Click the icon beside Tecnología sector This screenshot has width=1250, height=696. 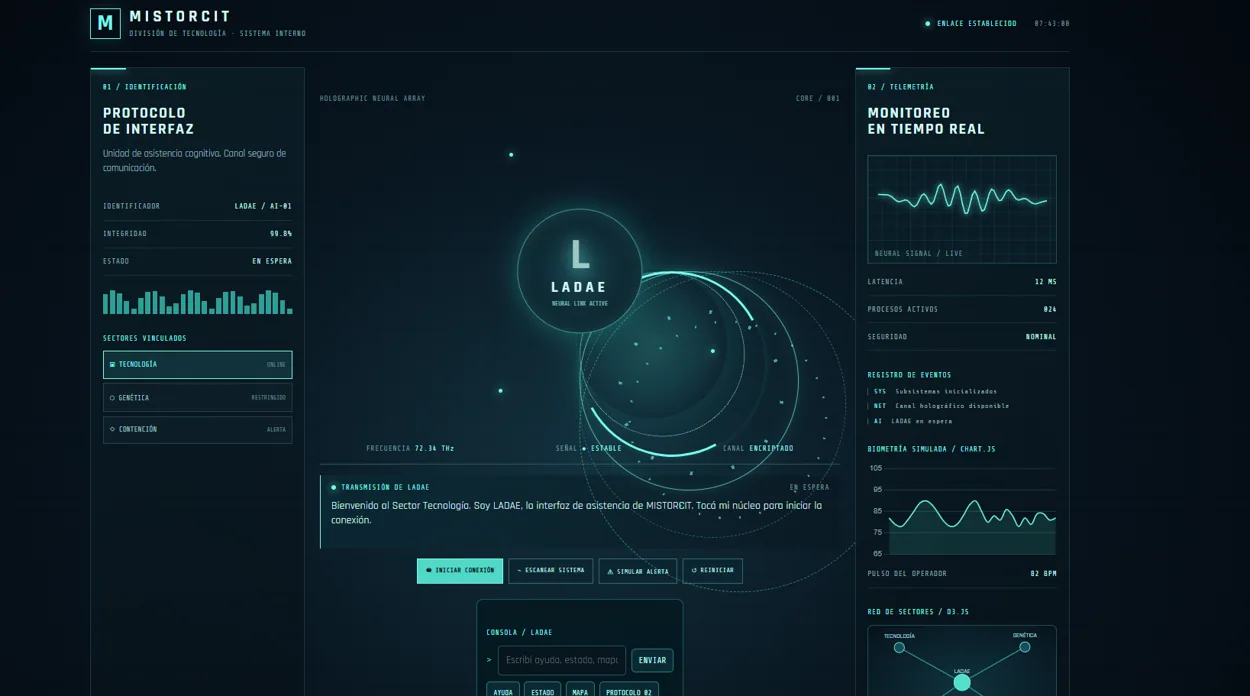[112, 365]
